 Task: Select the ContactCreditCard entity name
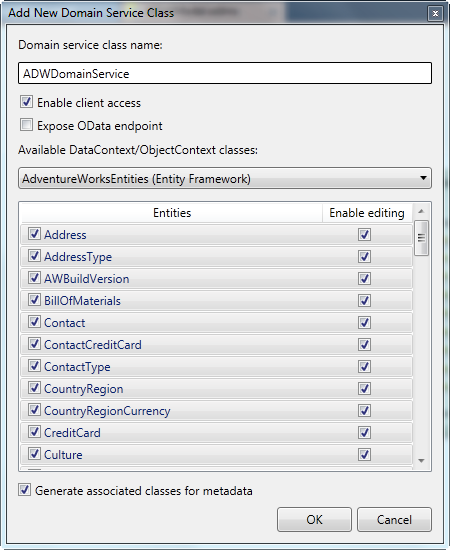93,345
